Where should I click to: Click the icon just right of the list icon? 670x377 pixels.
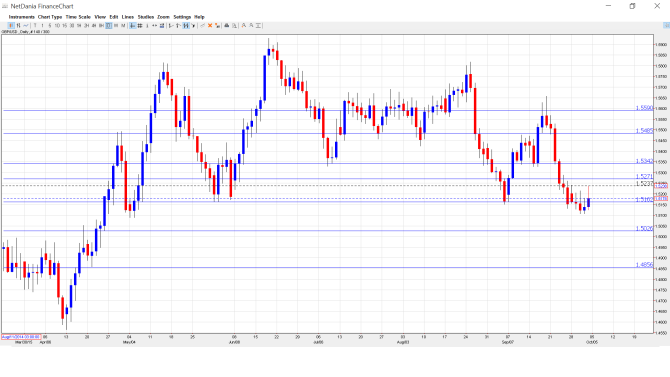coord(170,26)
